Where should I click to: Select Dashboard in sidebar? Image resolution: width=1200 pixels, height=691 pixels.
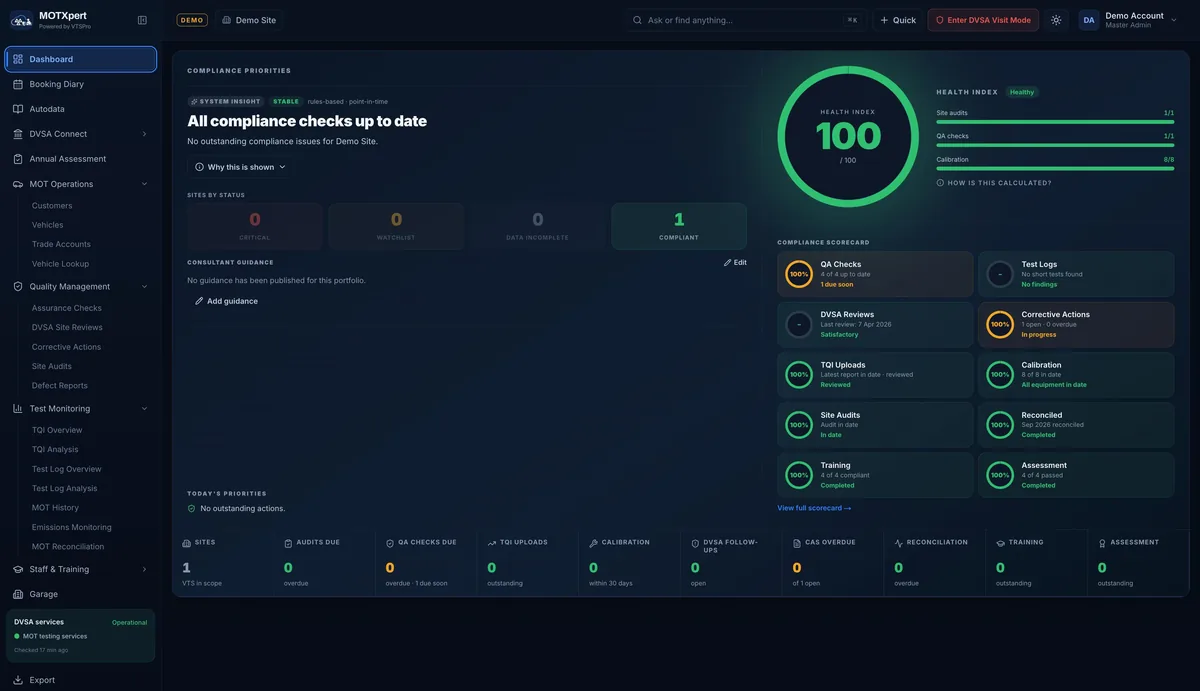pos(81,59)
